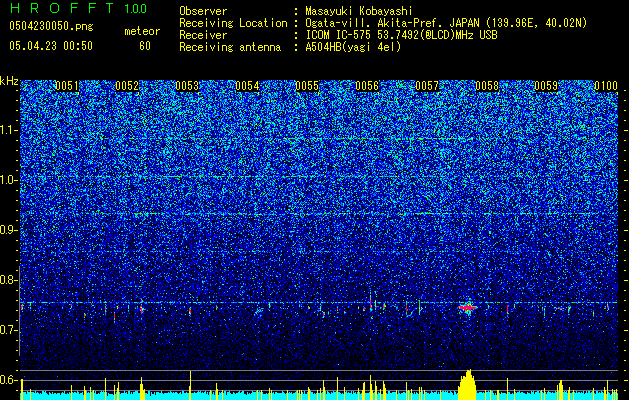The image size is (629, 400).
Task: Click the 'Receiving Location' label
Action: coord(233,23)
